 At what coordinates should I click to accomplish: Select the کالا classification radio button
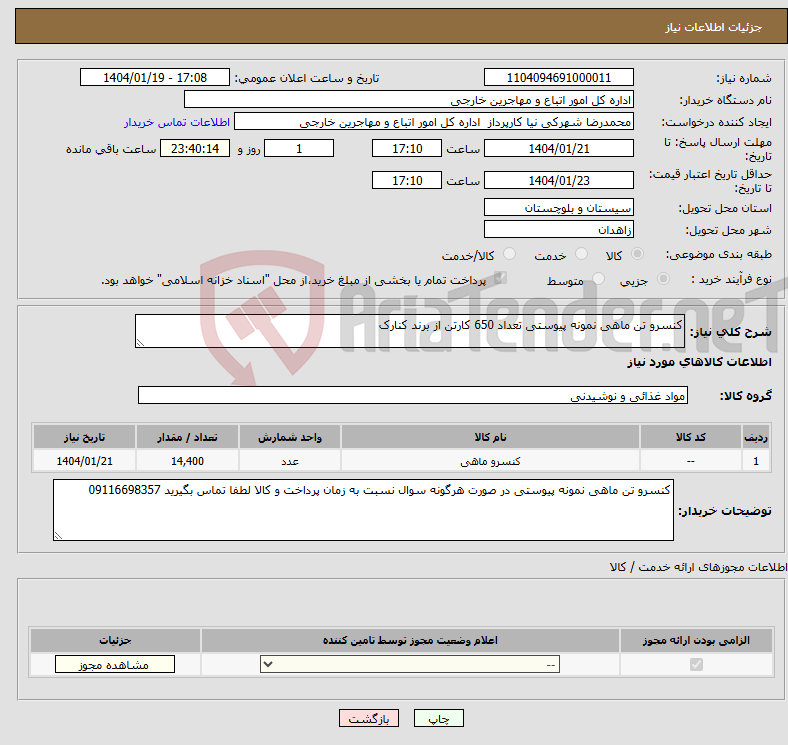coord(639,255)
